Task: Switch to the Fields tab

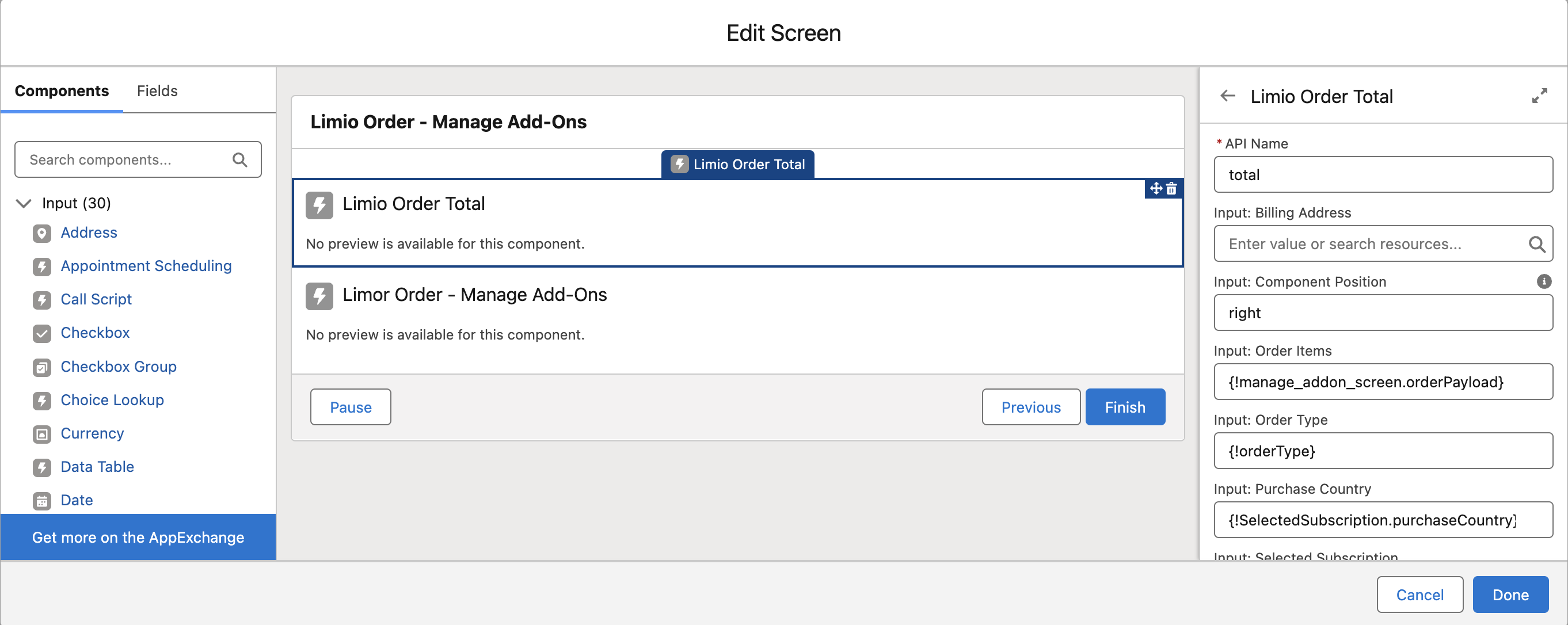Action: 157,91
